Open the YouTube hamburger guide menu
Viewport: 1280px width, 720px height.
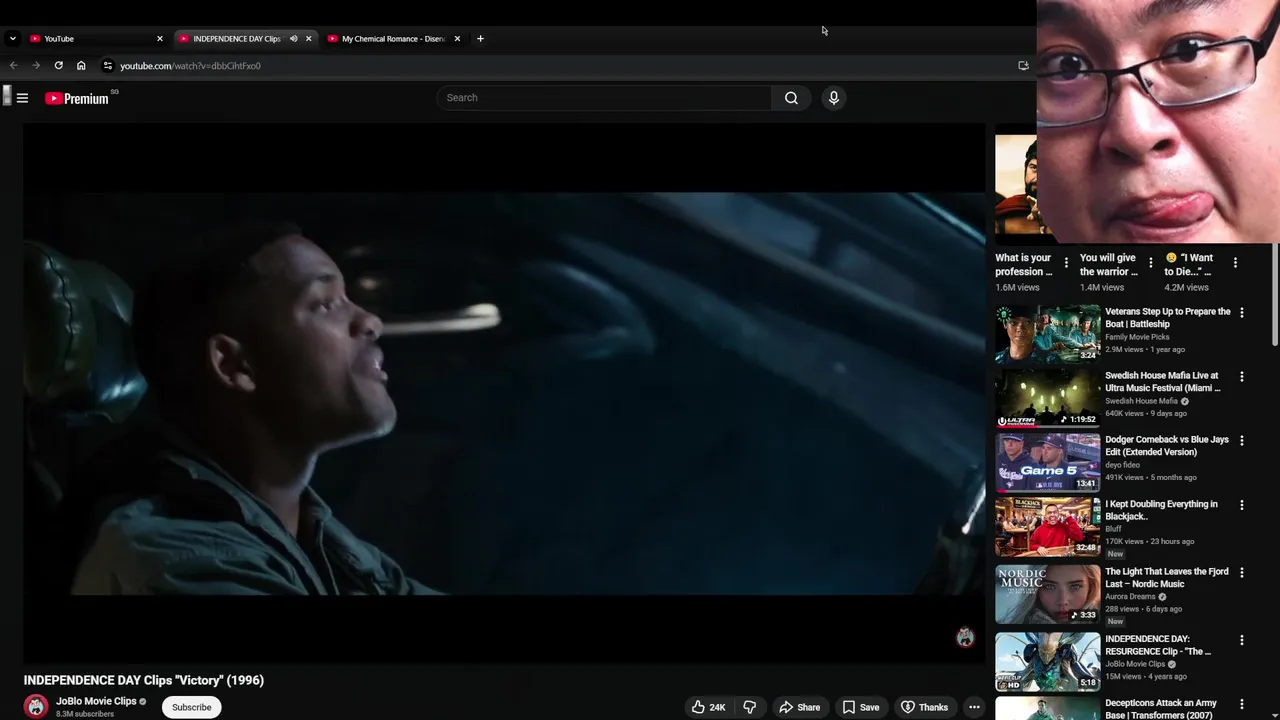point(22,98)
